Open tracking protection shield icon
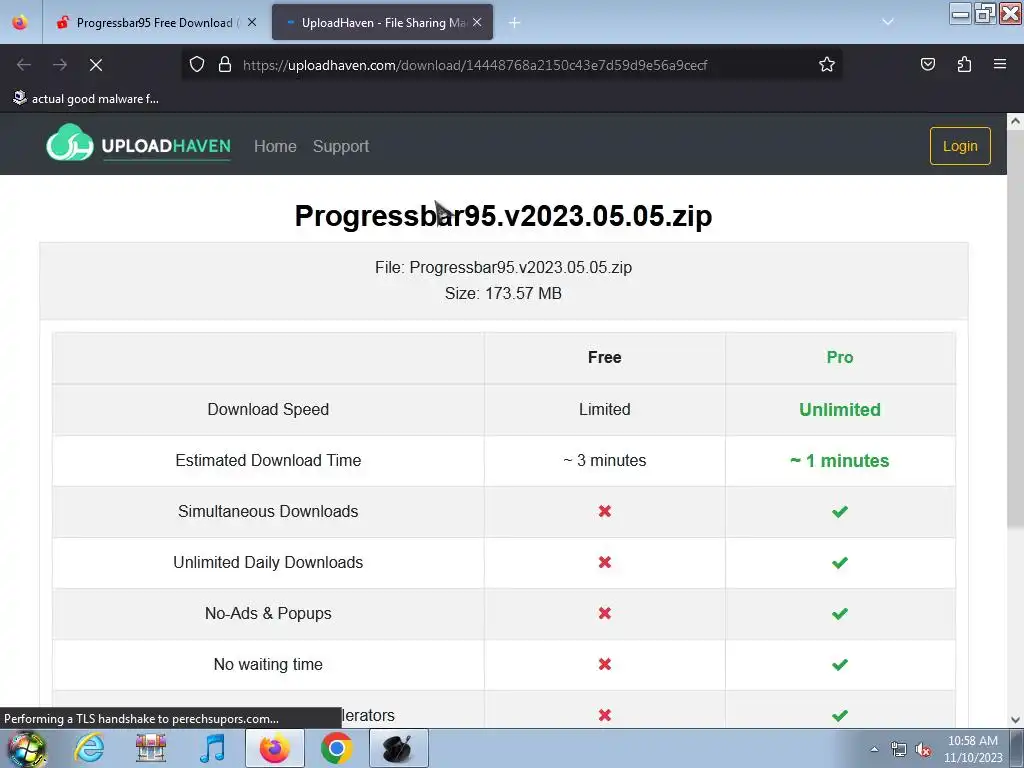 pyautogui.click(x=197, y=64)
